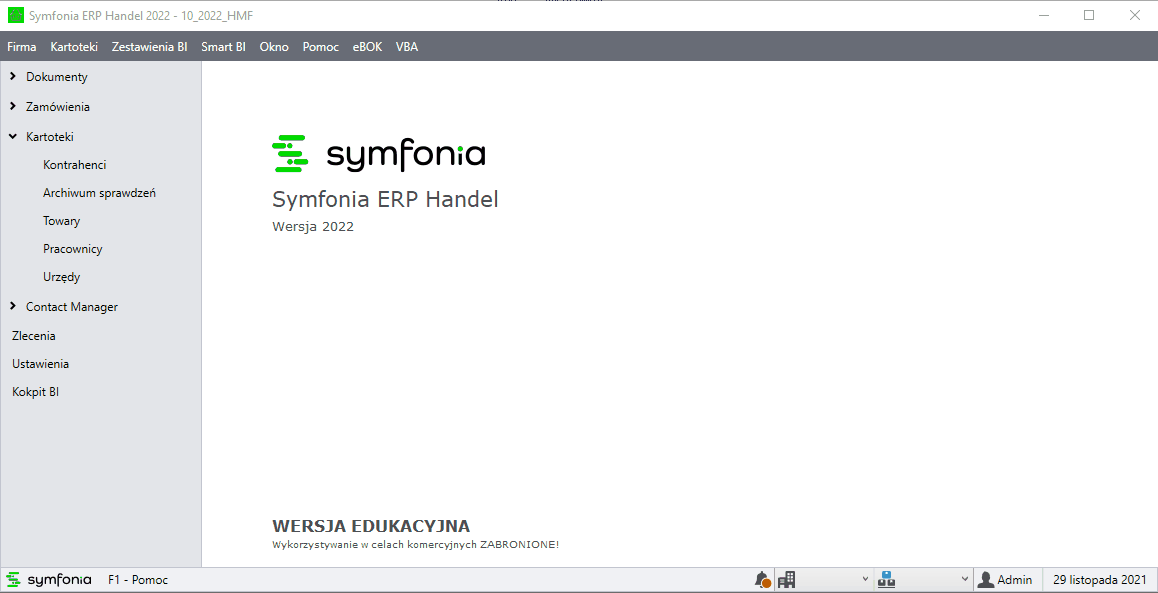The width and height of the screenshot is (1158, 593).
Task: Click the Symfonia logo in status bar
Action: [x=50, y=580]
